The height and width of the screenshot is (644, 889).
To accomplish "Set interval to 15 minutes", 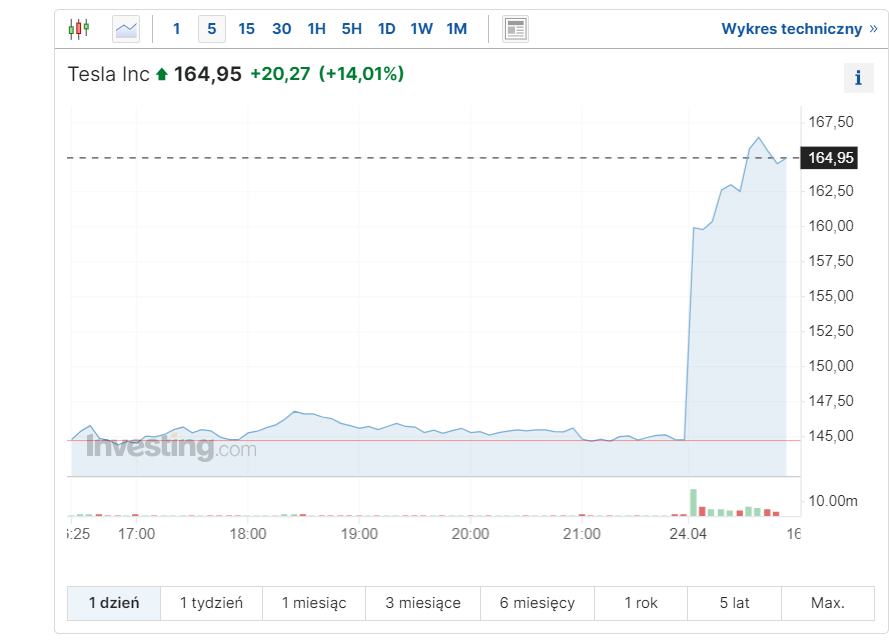I will 247,29.
